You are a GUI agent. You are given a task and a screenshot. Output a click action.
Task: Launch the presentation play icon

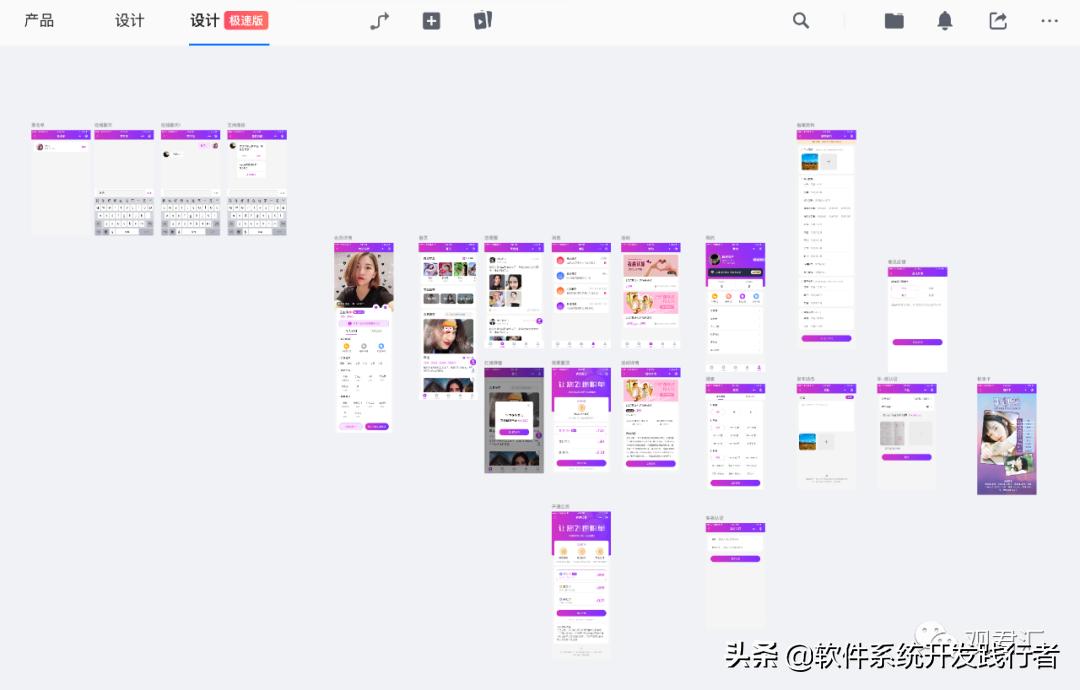[483, 20]
